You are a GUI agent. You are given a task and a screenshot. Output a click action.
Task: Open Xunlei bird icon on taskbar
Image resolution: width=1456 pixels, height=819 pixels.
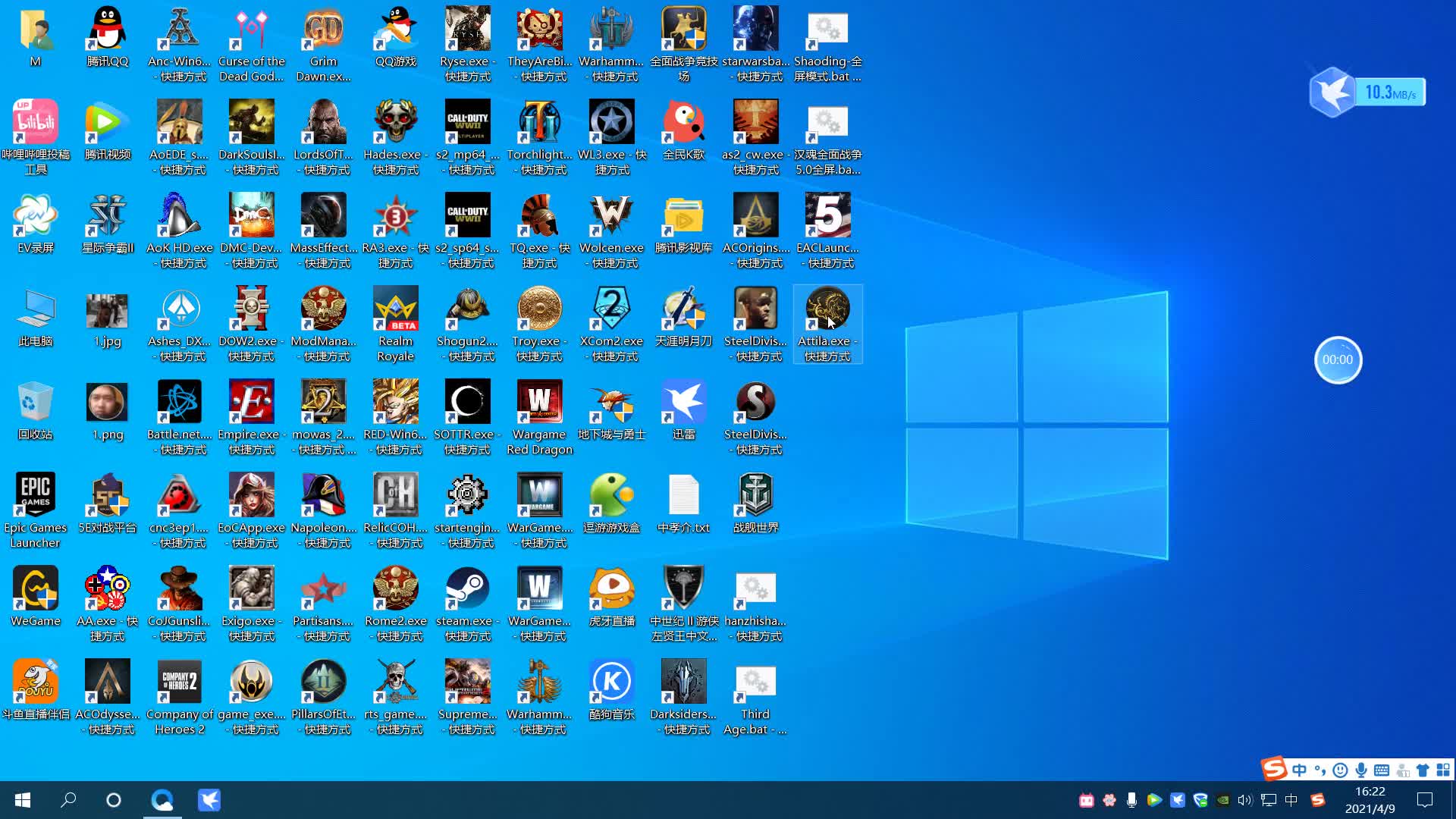pyautogui.click(x=209, y=800)
